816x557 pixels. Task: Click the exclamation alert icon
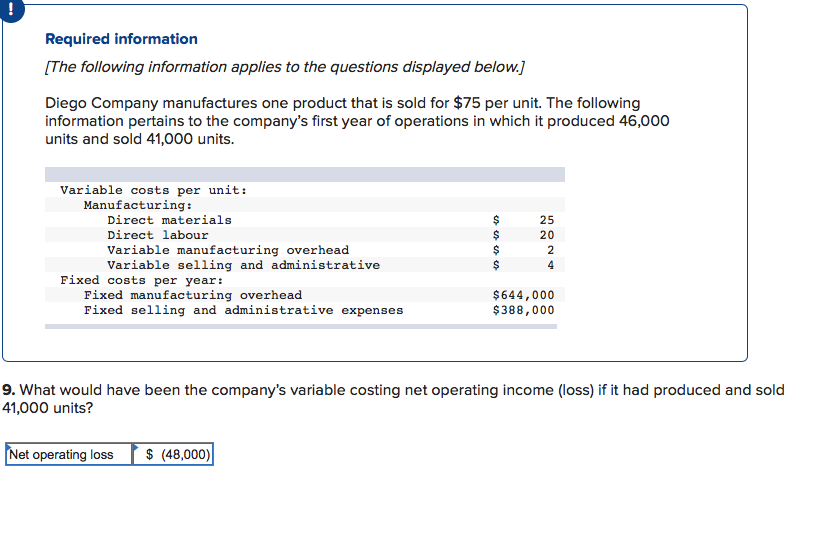coord(10,10)
